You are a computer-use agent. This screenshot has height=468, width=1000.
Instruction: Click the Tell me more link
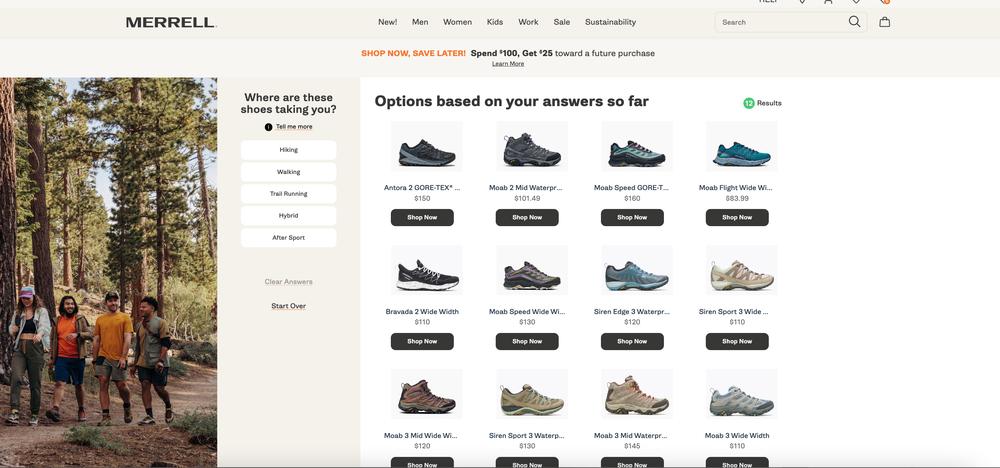pyautogui.click(x=294, y=127)
